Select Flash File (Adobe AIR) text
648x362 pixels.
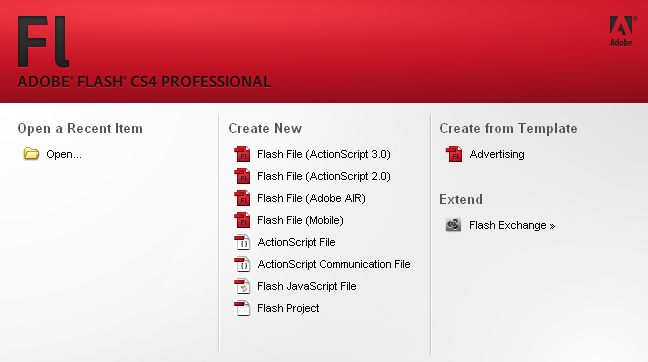[x=311, y=198]
